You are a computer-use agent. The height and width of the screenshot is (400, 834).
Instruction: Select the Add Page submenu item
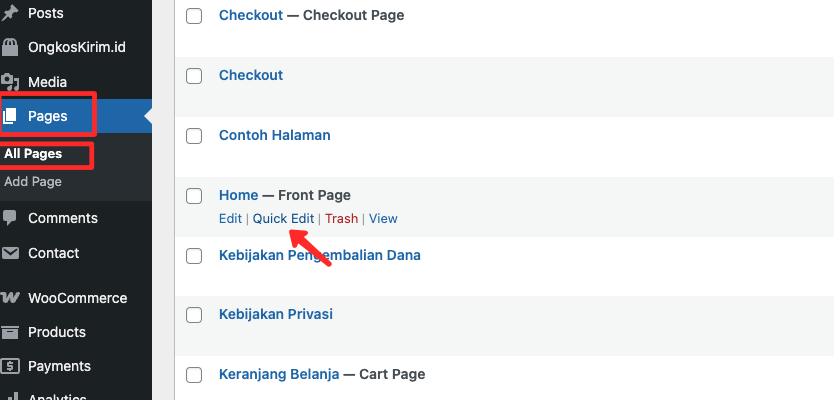(33, 181)
